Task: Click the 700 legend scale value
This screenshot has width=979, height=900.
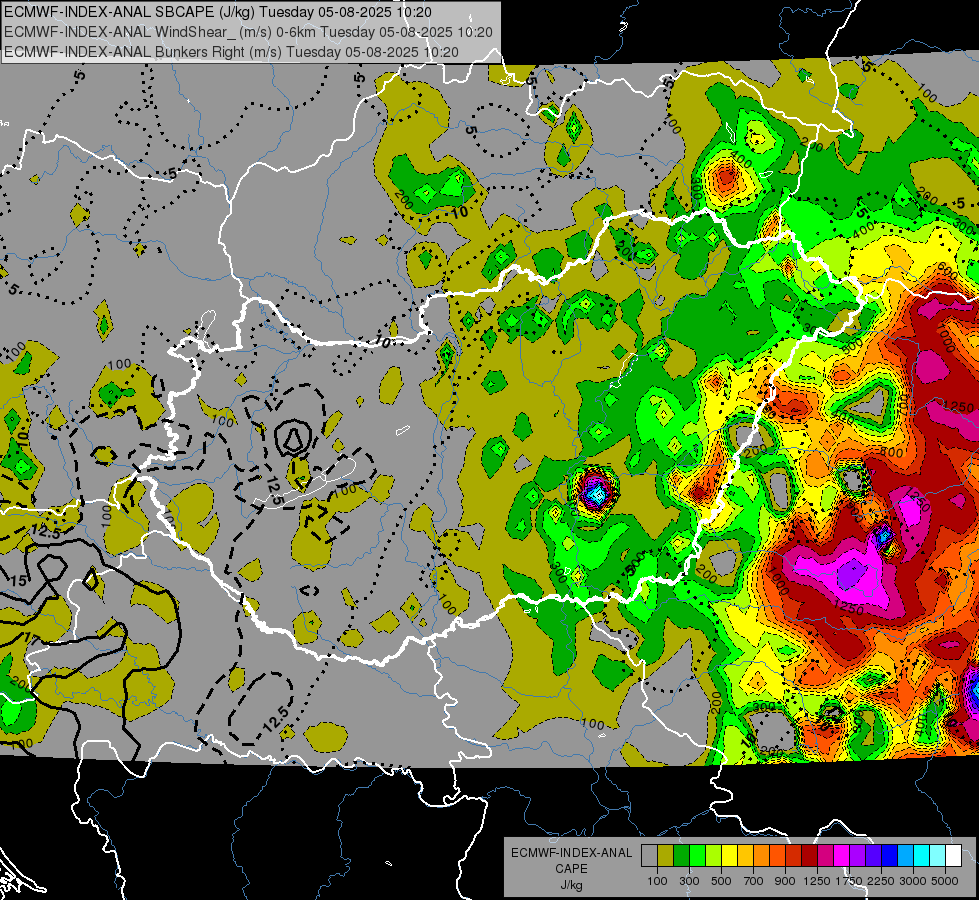Action: coord(754,881)
